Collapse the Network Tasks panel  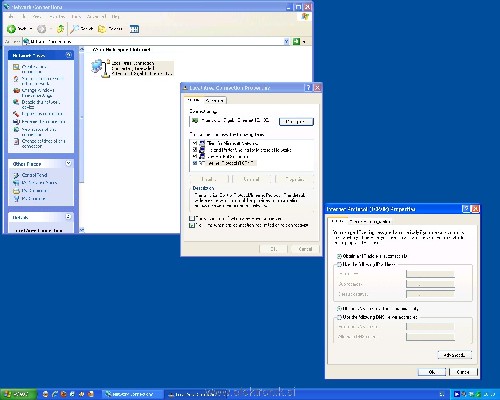(68, 55)
